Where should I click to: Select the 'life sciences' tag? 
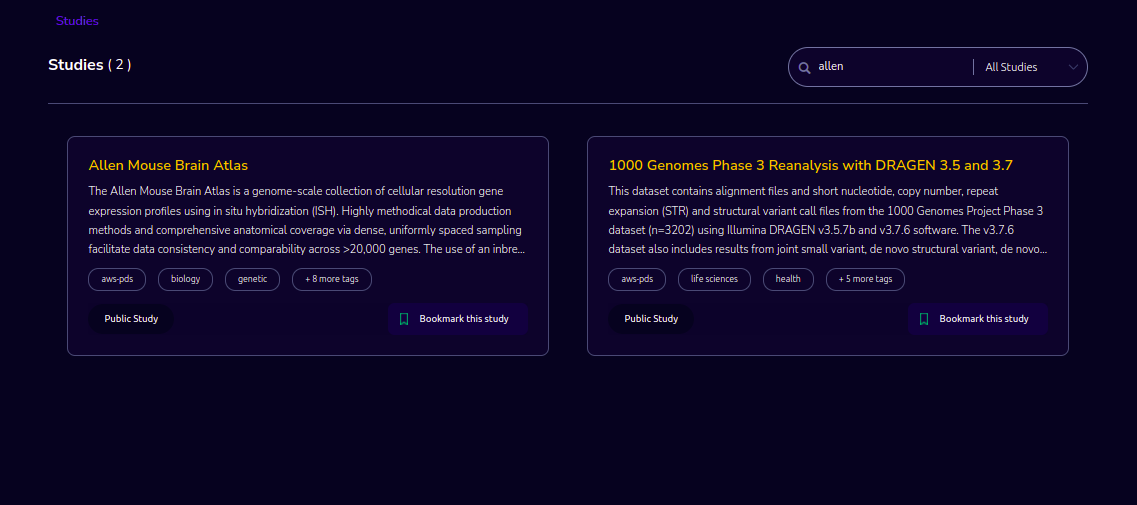click(x=714, y=279)
